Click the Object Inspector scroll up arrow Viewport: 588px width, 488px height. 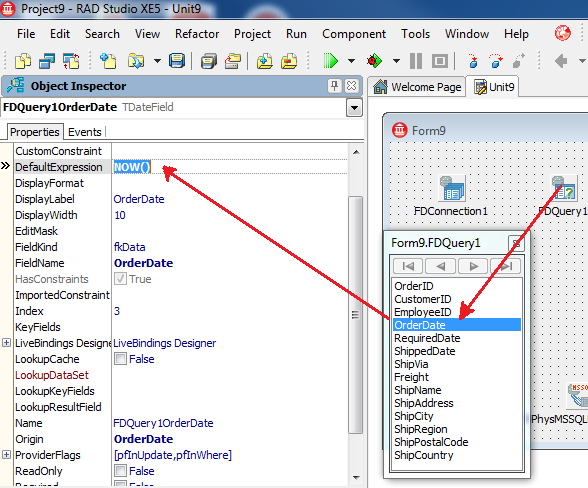[x=356, y=152]
